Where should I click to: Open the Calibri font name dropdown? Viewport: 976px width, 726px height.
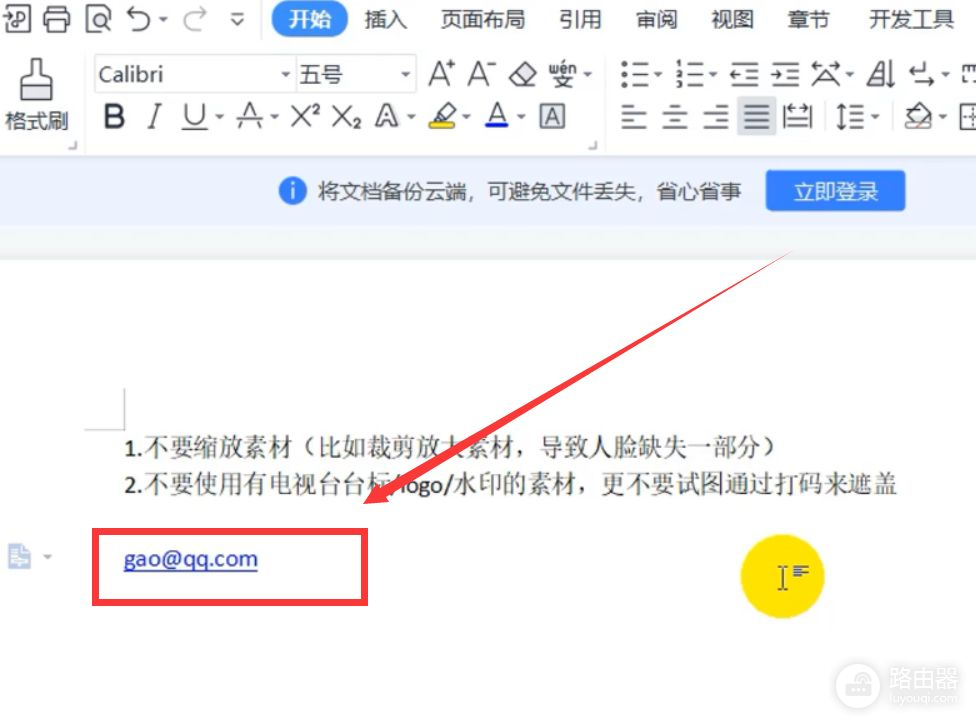click(x=286, y=74)
